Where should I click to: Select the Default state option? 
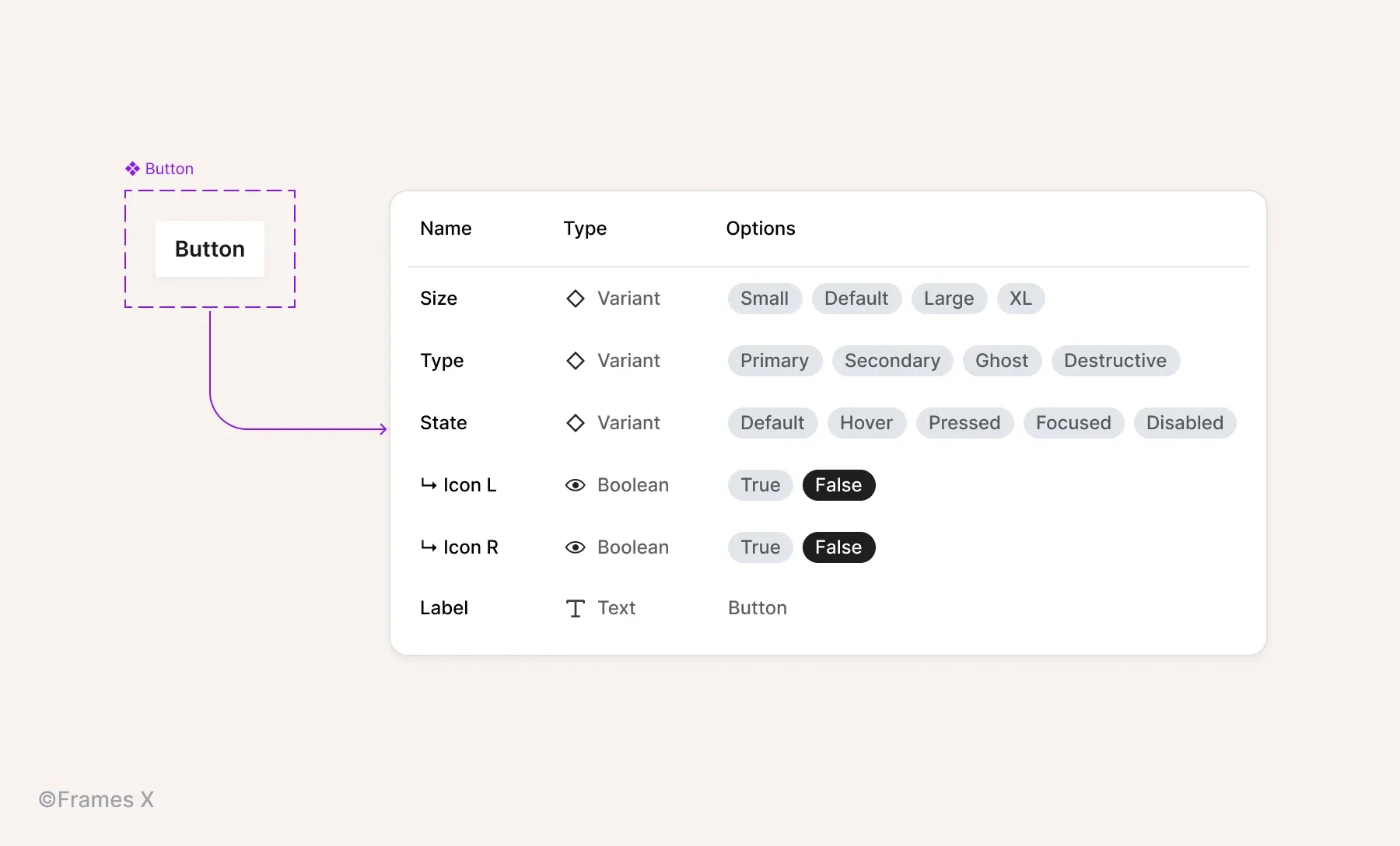tap(772, 423)
